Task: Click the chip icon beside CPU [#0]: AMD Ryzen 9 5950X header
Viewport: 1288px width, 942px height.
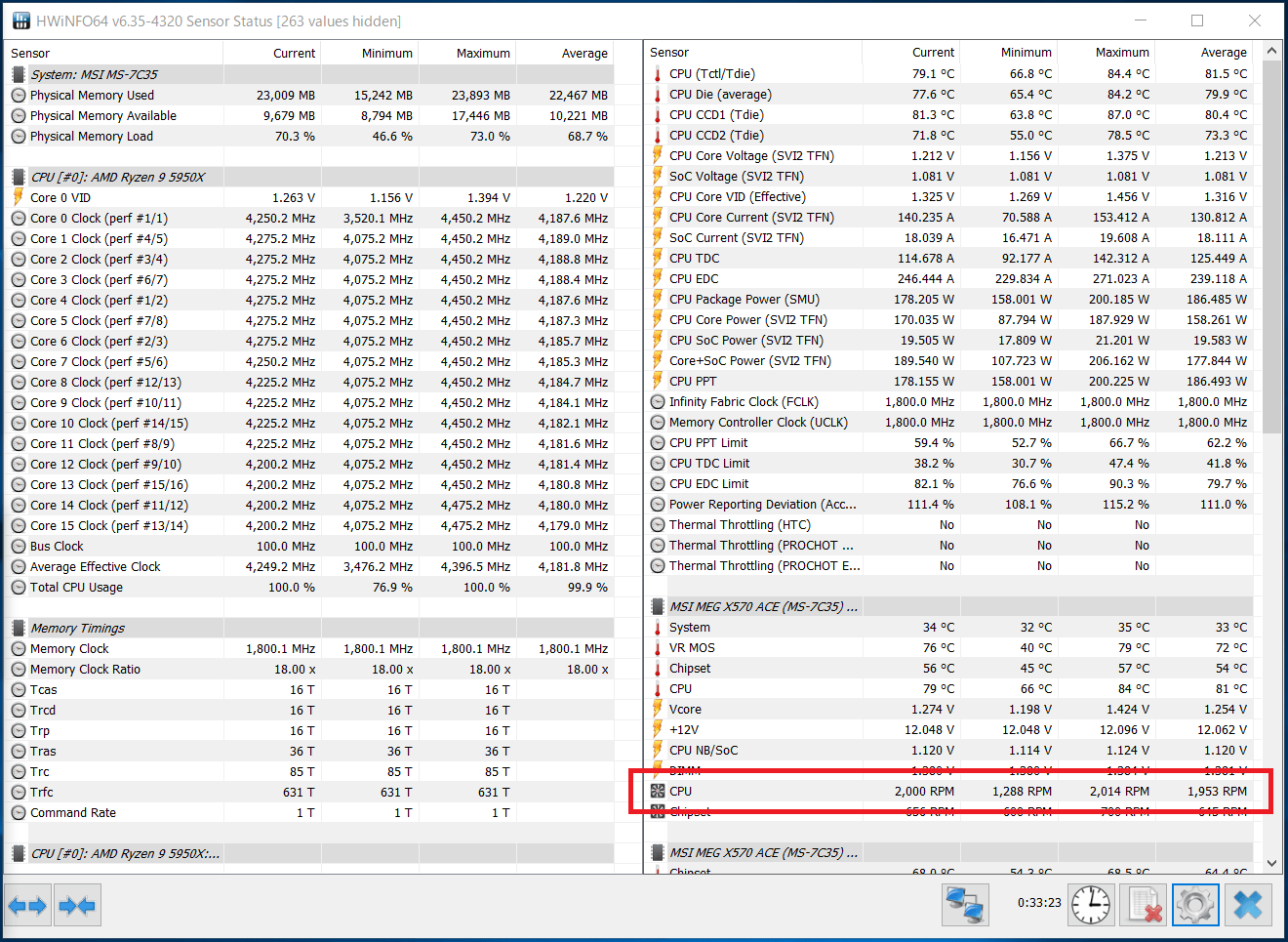Action: point(18,177)
